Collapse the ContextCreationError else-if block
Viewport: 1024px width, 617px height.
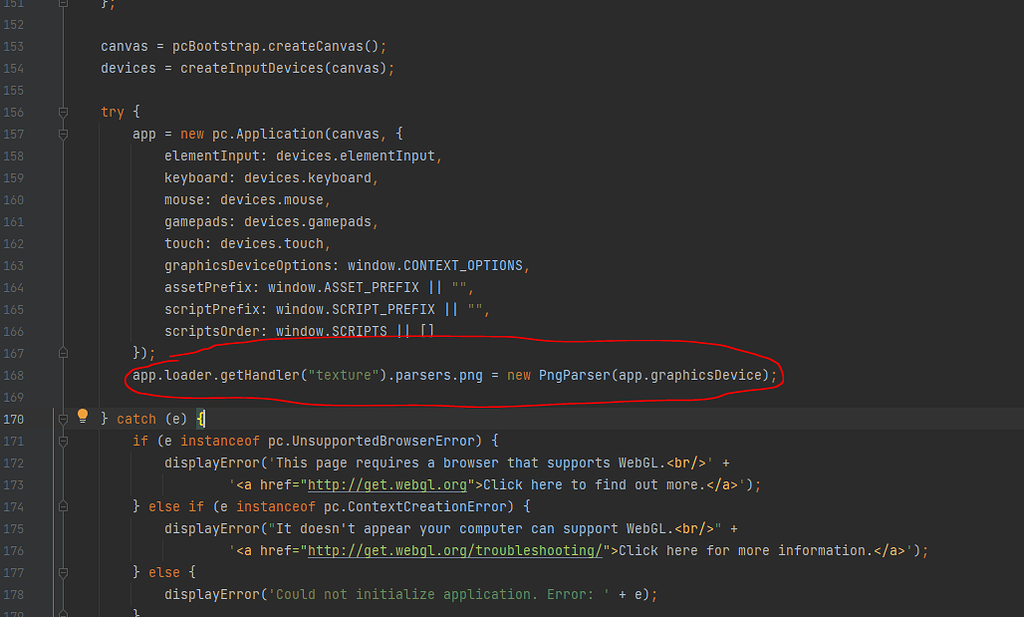pos(62,506)
